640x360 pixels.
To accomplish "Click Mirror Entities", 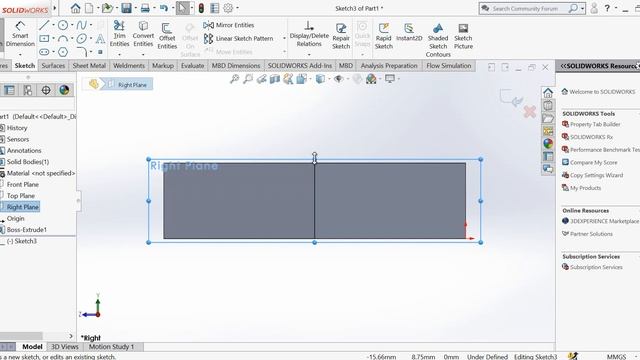I will point(229,25).
